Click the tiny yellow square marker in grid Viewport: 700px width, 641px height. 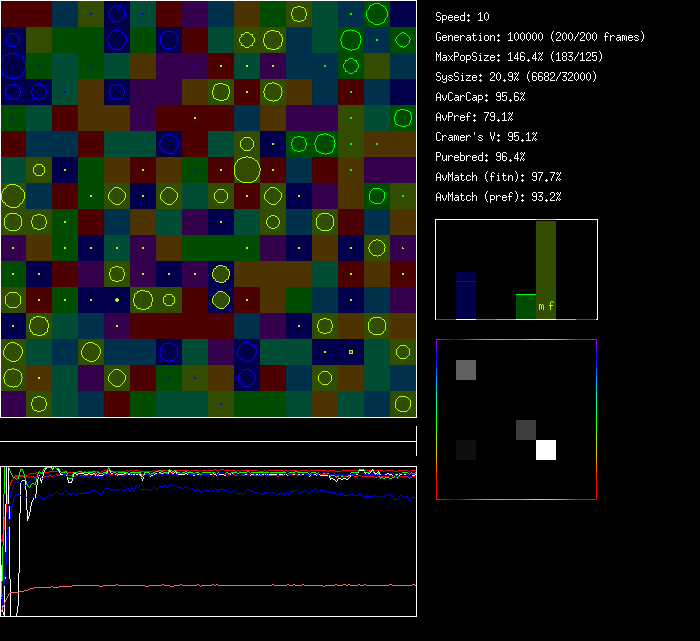351,352
